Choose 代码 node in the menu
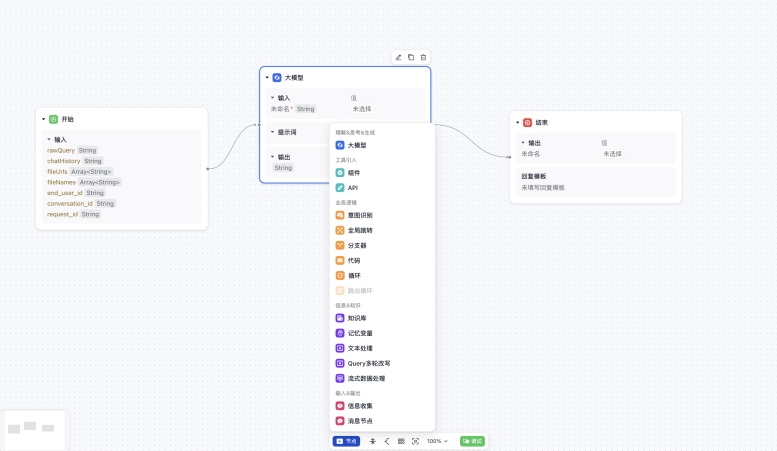This screenshot has width=777, height=451. coord(354,260)
